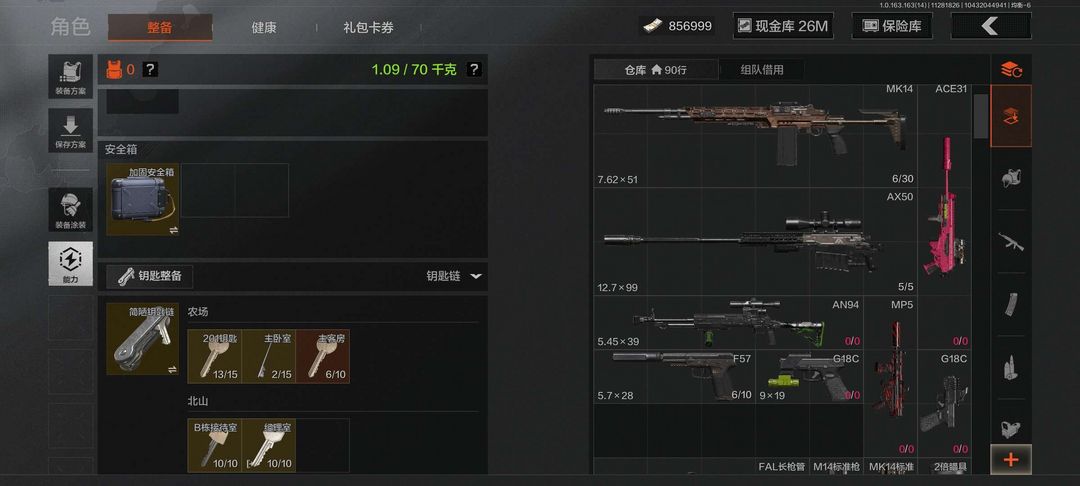The height and width of the screenshot is (486, 1080).
Task: Click the orange plus button
Action: [1010, 459]
